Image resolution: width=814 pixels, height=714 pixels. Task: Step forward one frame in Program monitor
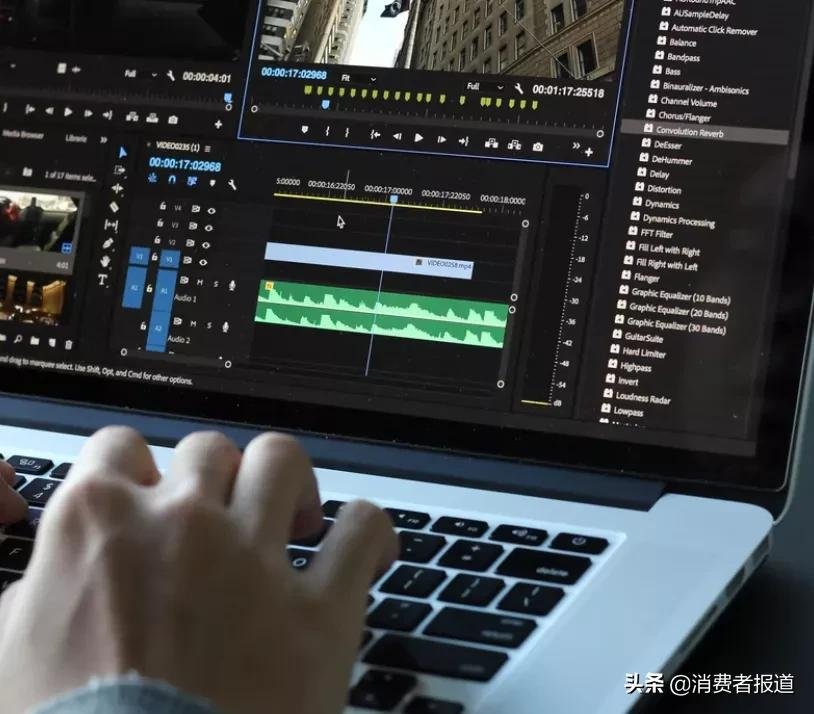pos(441,139)
